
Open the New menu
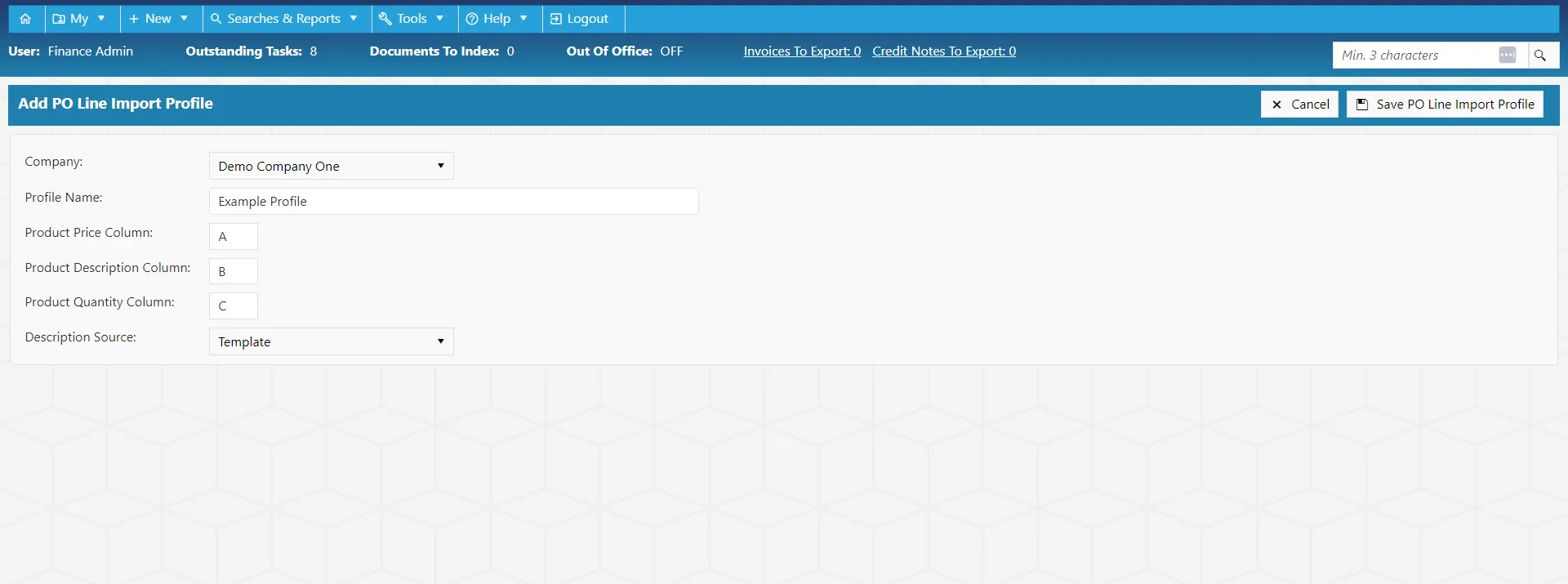(158, 19)
